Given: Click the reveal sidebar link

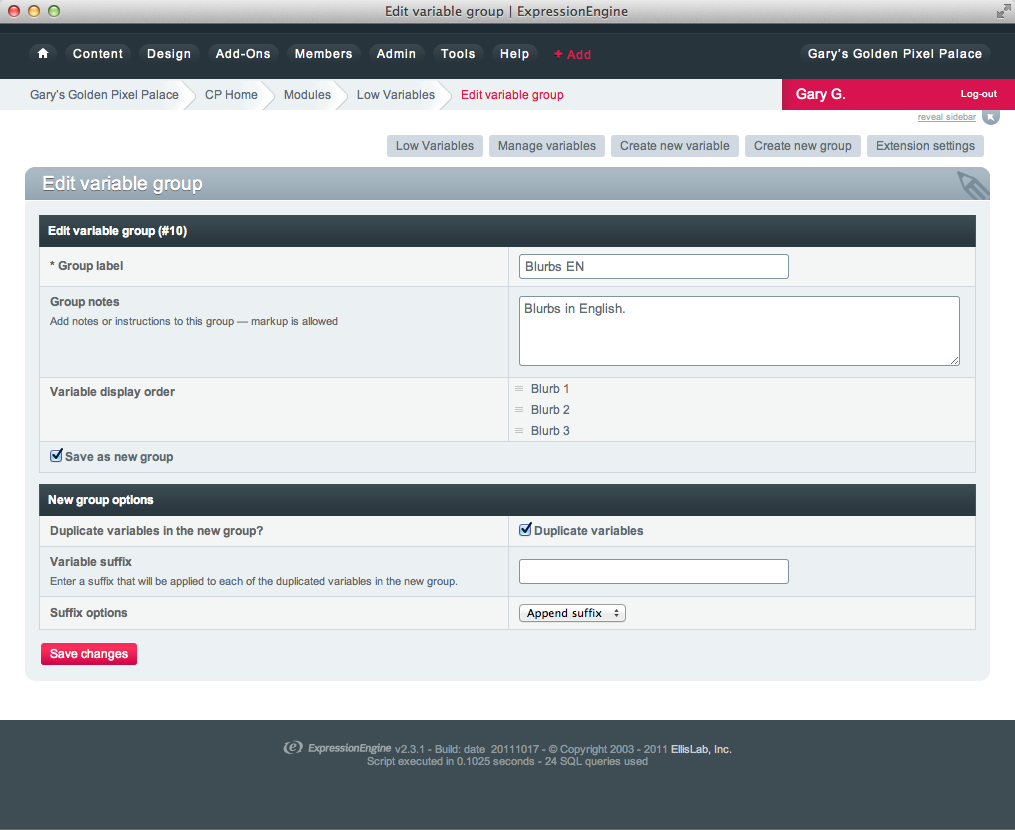Looking at the screenshot, I should coord(946,117).
